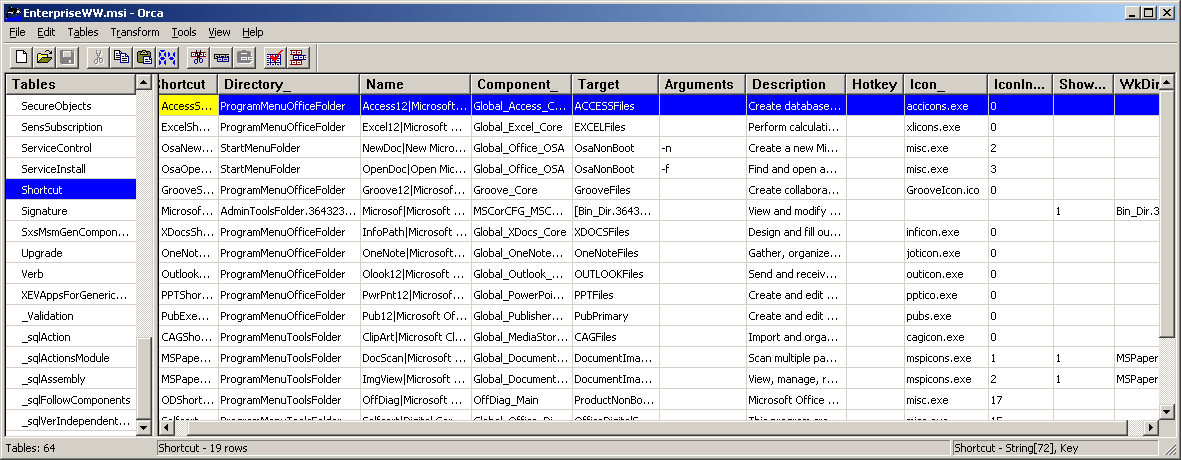Click the Name column header
1181x460 pixels.
pos(415,84)
